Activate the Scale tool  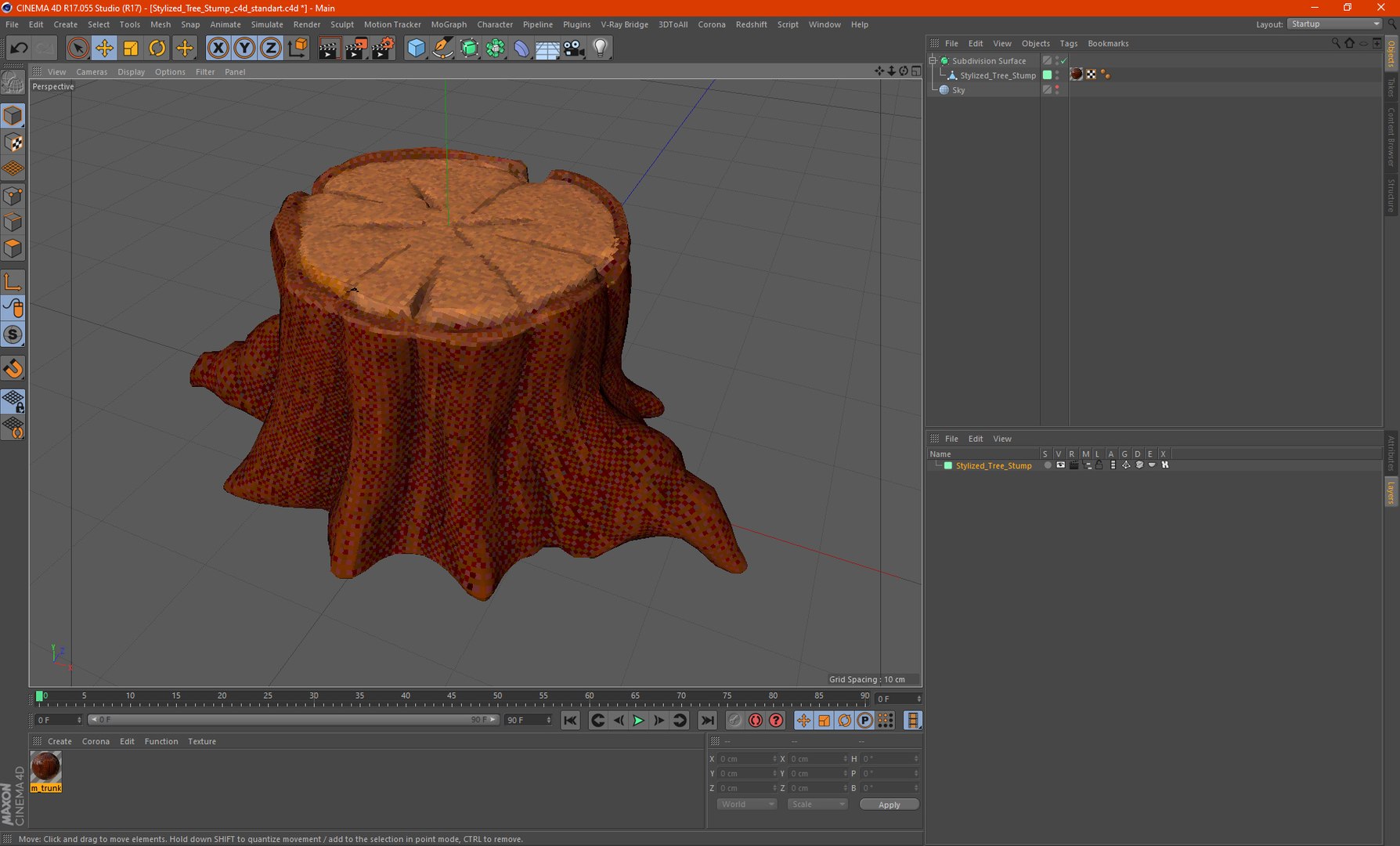coord(131,48)
